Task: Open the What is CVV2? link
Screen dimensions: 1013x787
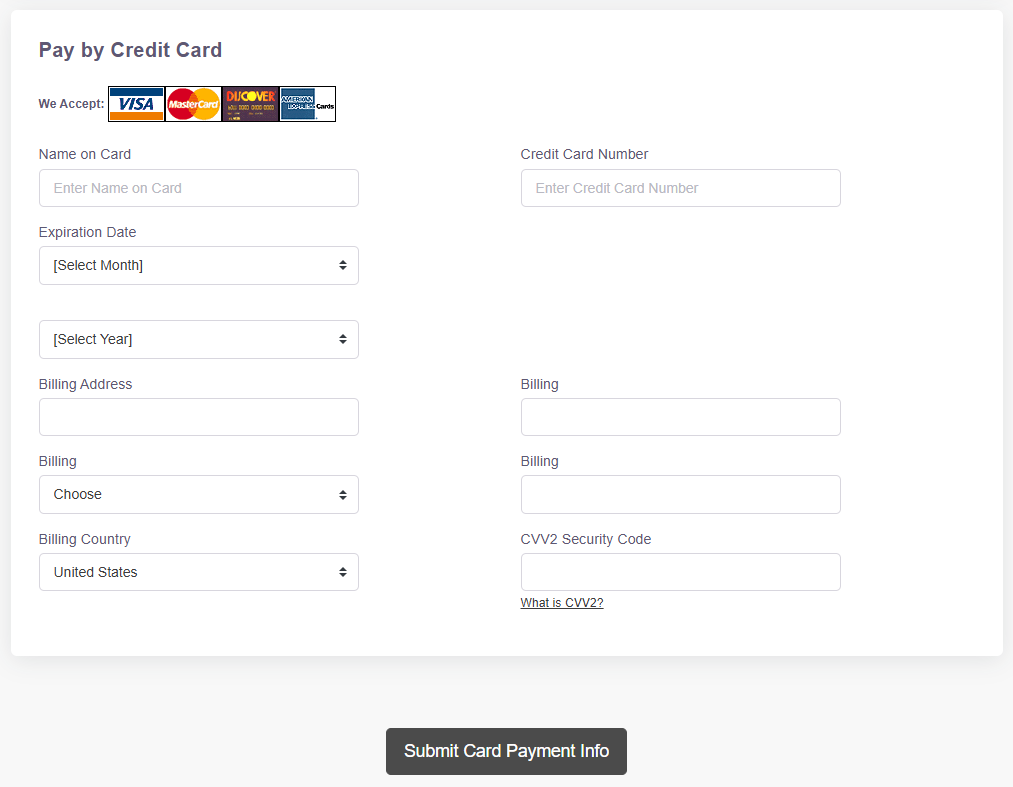Action: coord(562,603)
